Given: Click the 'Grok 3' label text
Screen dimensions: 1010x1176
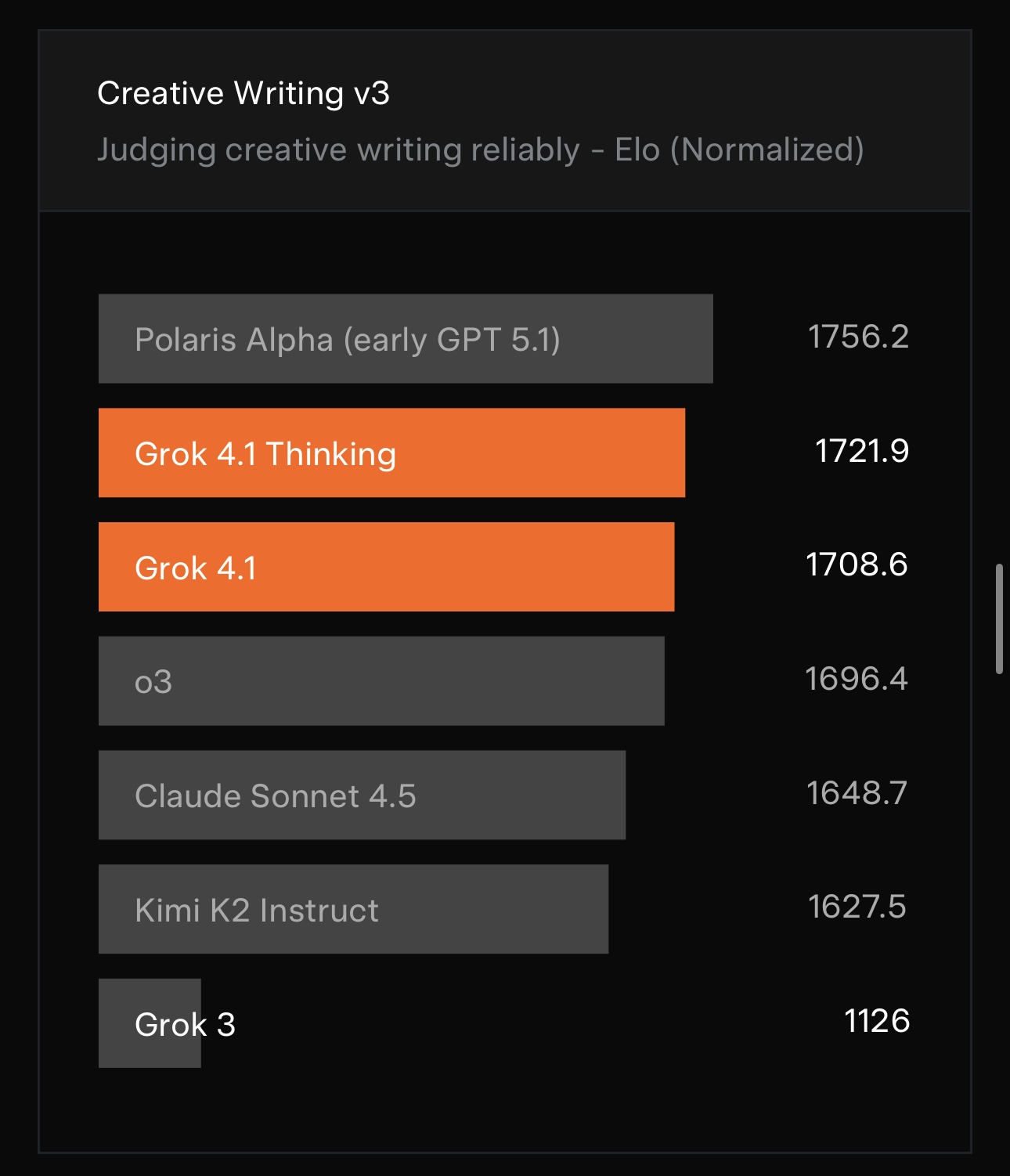Looking at the screenshot, I should 185,1024.
